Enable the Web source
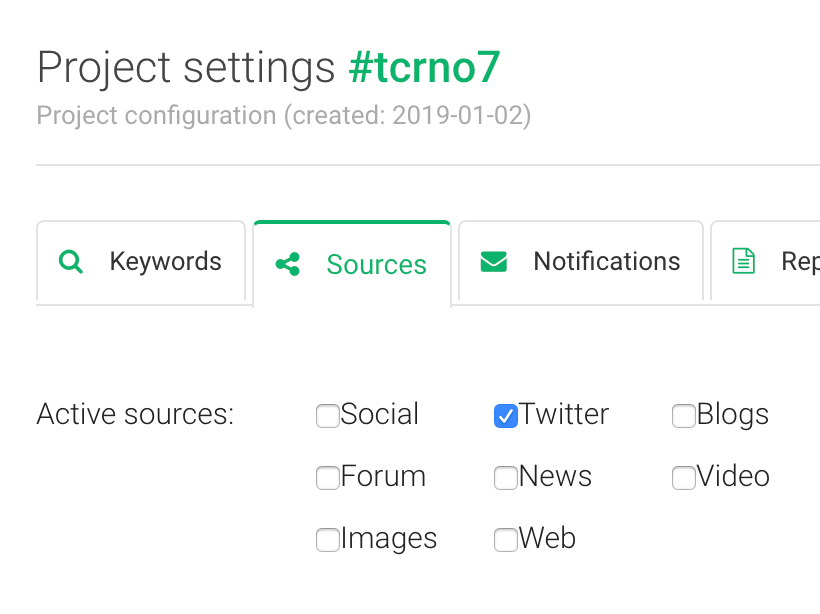 [x=505, y=539]
